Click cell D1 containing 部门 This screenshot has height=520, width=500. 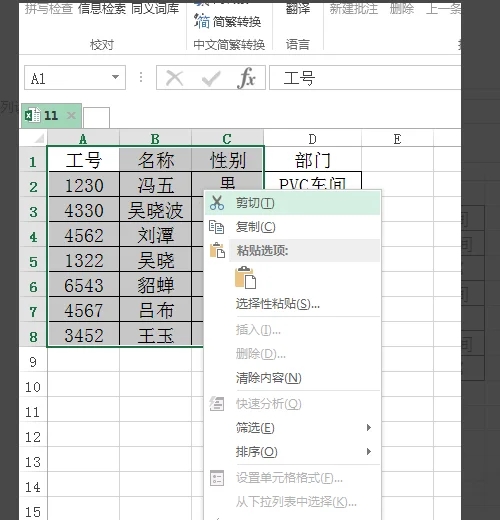click(313, 160)
